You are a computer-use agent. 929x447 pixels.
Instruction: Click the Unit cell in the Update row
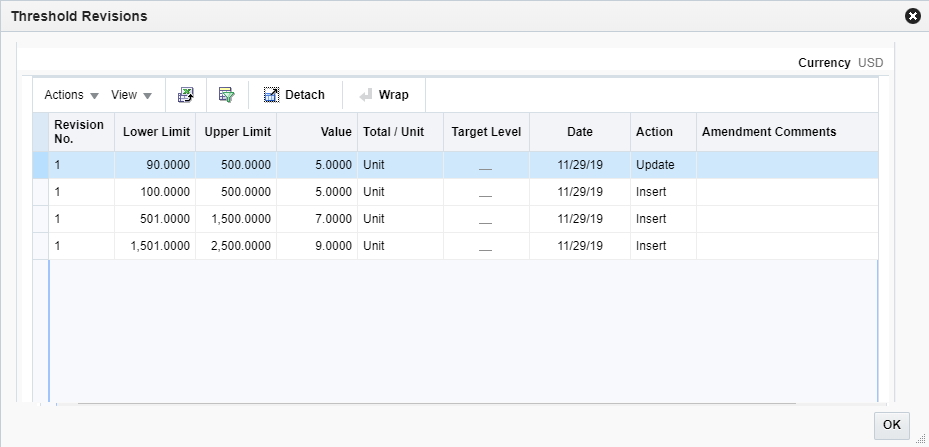tap(401, 165)
